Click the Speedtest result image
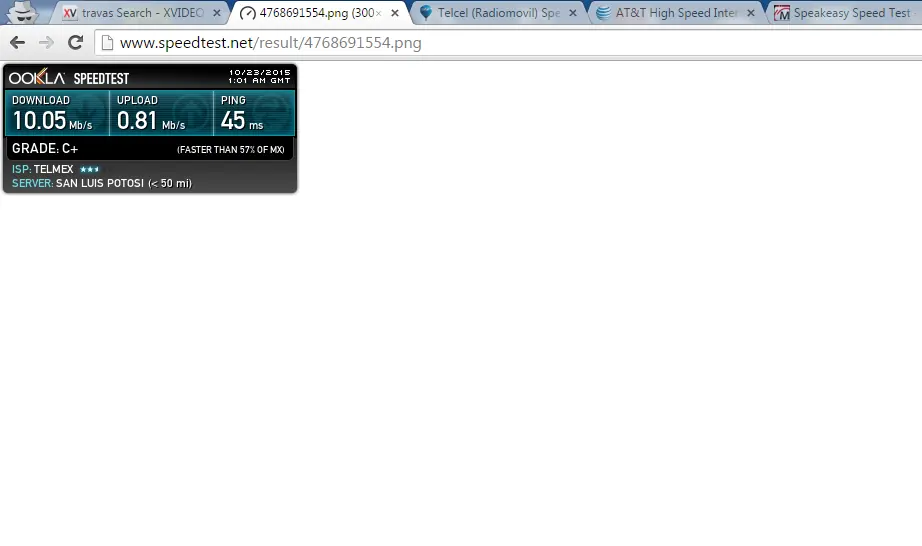The width and height of the screenshot is (922, 546). (150, 128)
